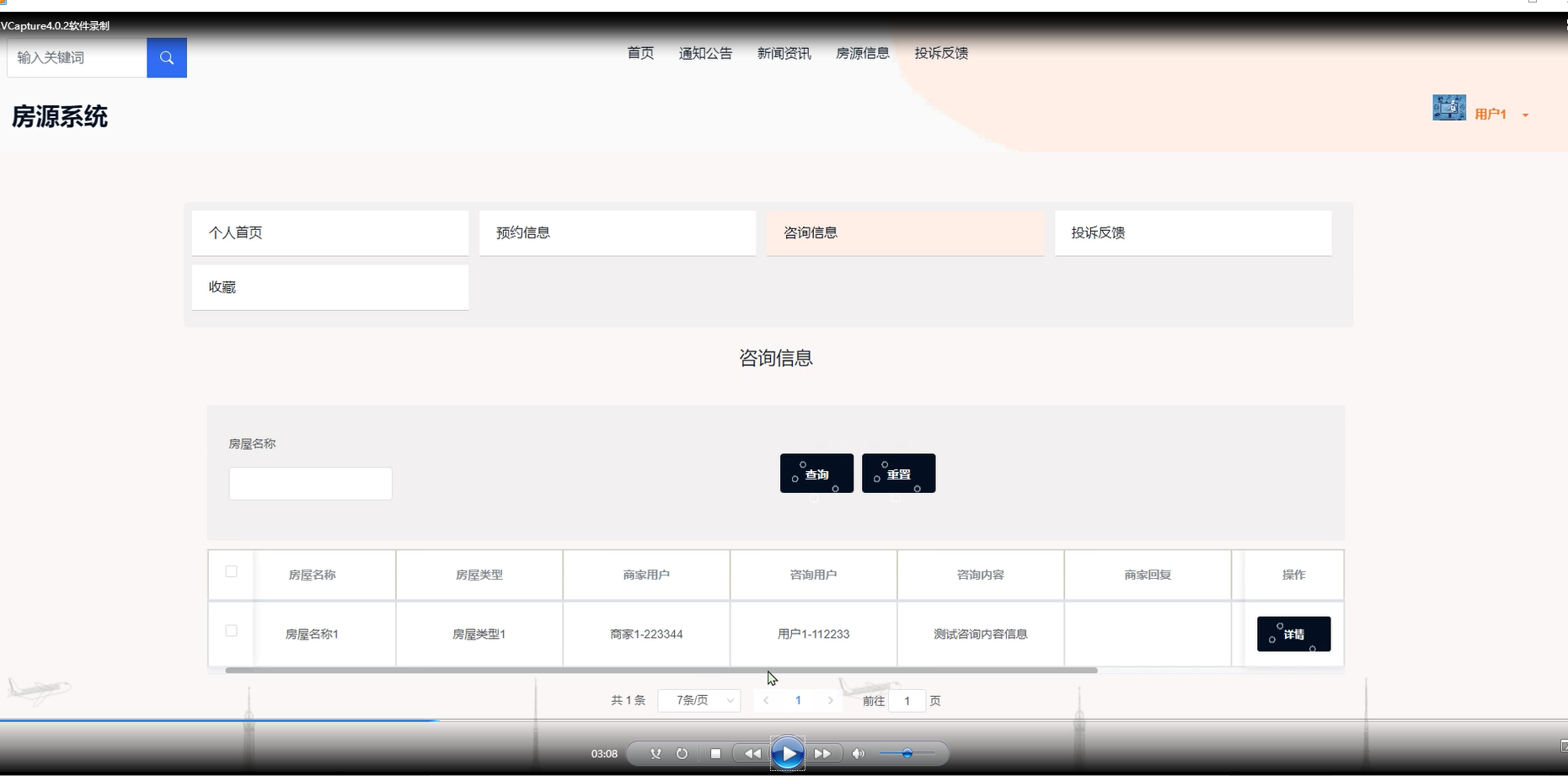This screenshot has height=776, width=1568.
Task: Open 首页 in the top navigation
Action: pyautogui.click(x=640, y=53)
